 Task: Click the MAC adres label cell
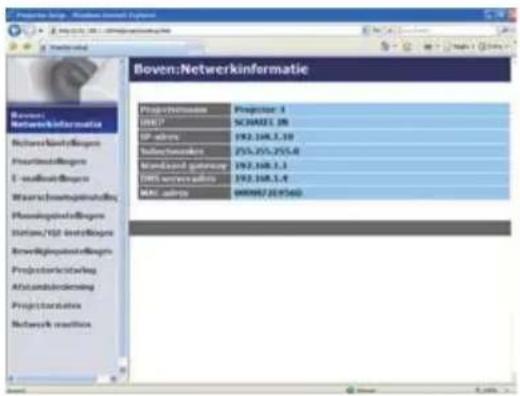(x=184, y=193)
